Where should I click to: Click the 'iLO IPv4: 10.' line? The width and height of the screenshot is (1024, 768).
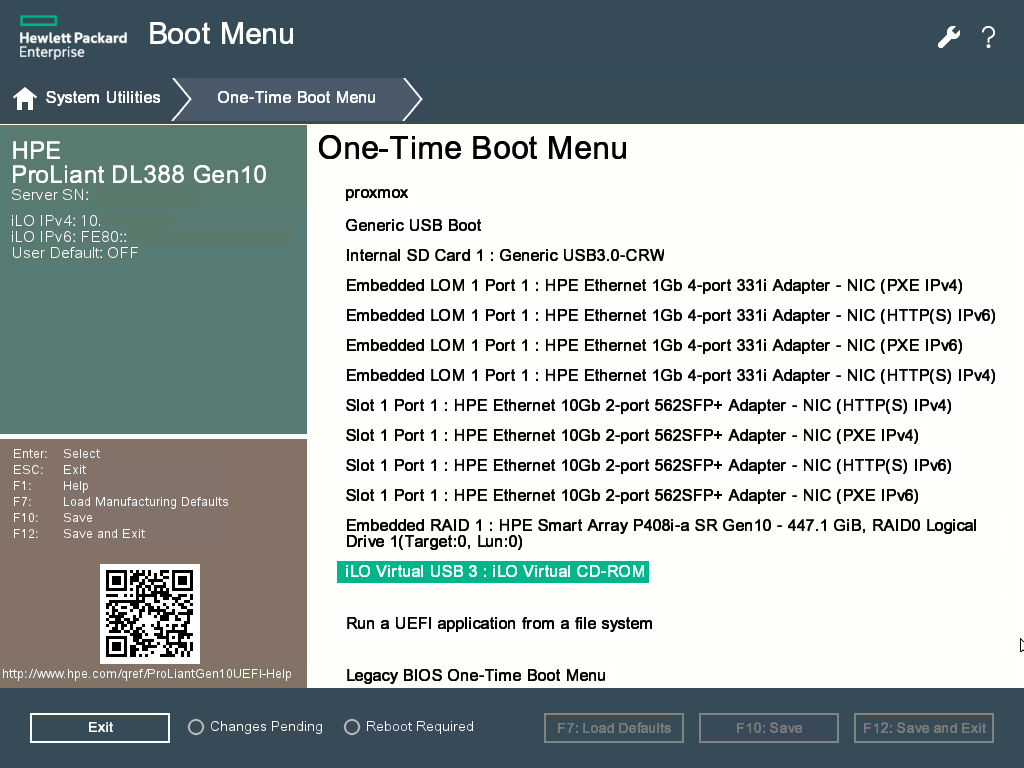(56, 221)
